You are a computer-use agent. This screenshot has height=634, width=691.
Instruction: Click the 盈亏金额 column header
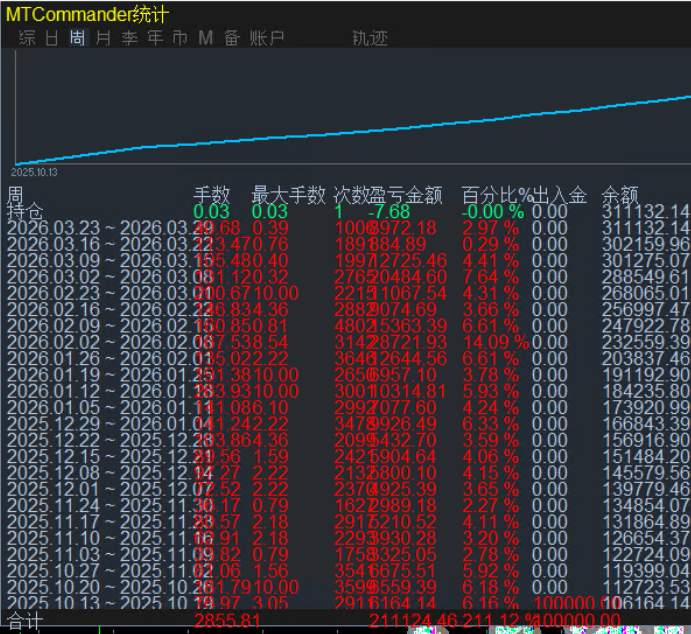click(x=405, y=195)
